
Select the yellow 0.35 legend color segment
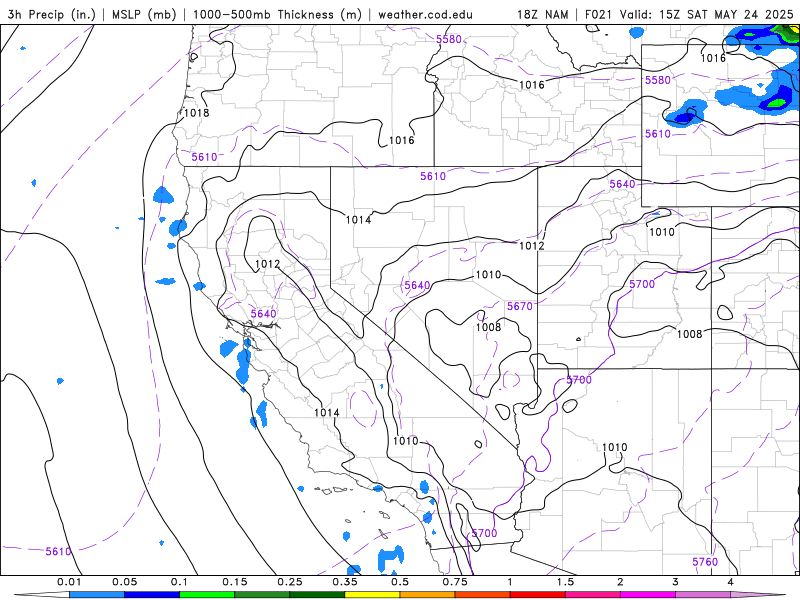click(372, 595)
